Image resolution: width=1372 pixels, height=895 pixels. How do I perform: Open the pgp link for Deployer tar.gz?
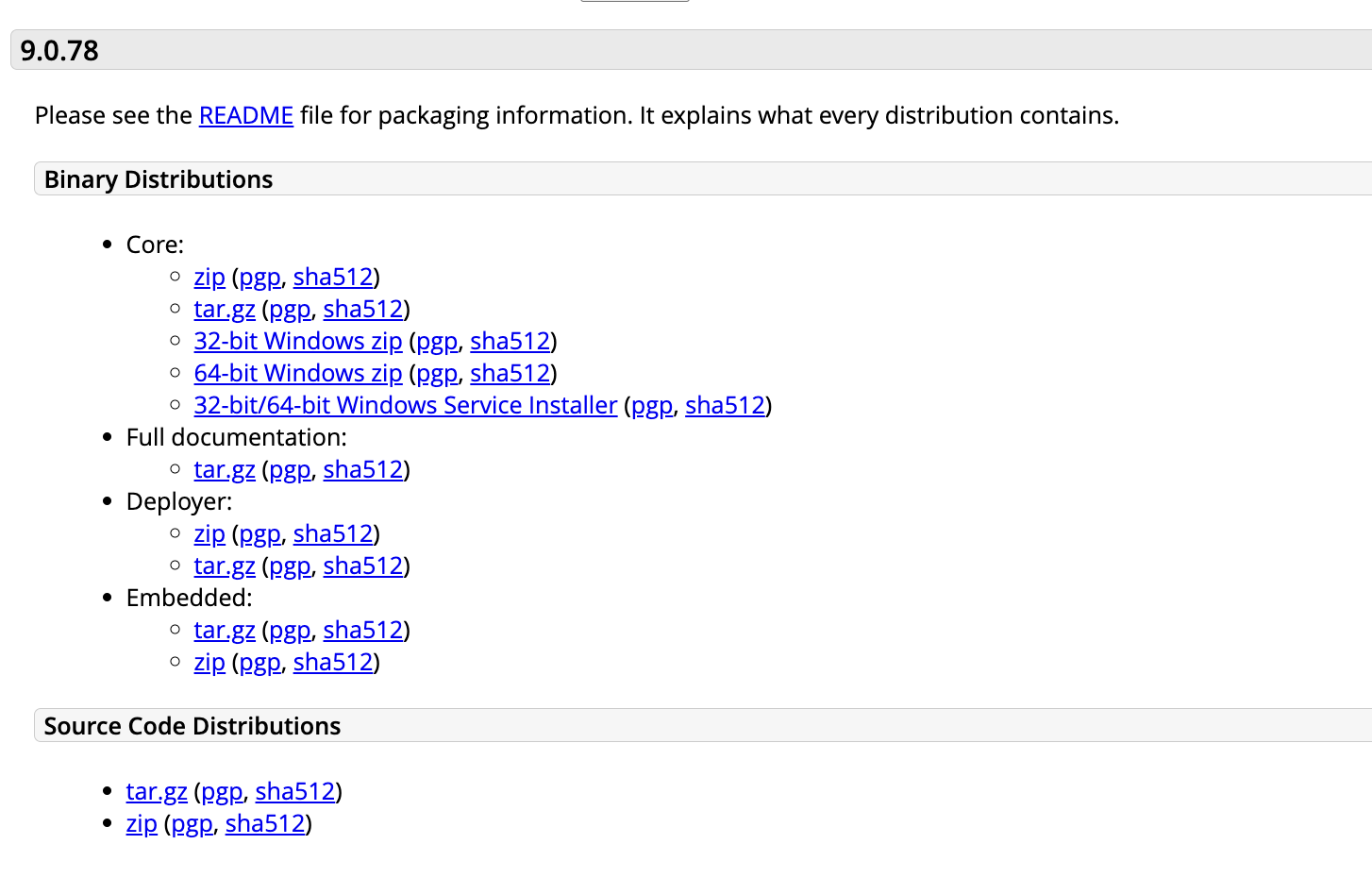point(291,566)
